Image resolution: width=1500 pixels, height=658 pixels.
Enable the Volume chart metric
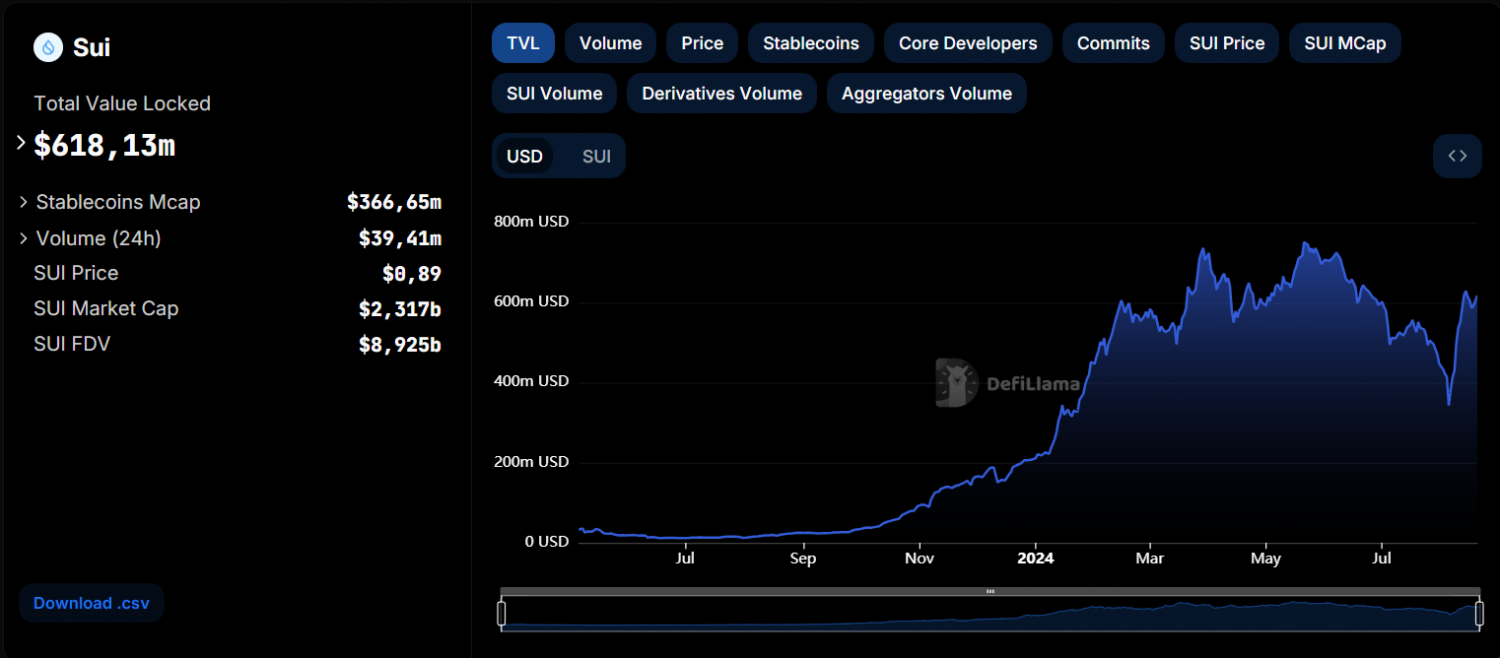(x=610, y=43)
